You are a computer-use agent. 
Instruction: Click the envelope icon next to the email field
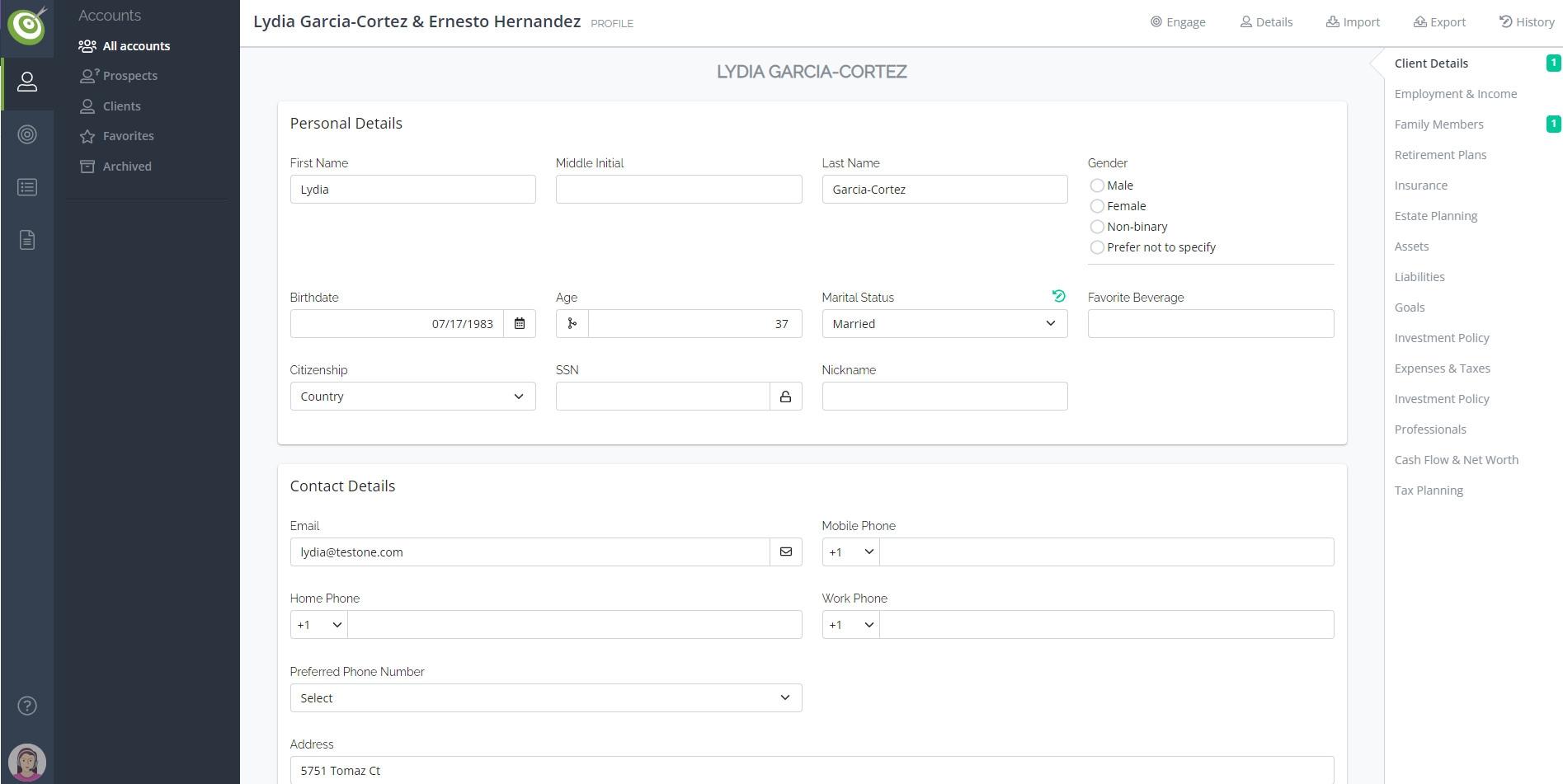pos(784,552)
